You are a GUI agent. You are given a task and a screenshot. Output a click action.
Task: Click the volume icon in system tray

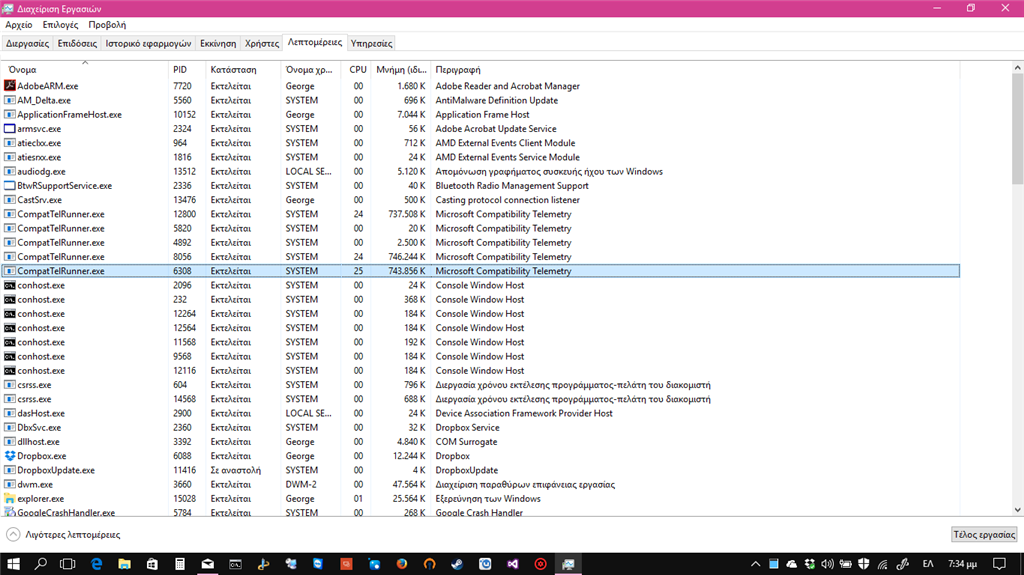tap(827, 564)
